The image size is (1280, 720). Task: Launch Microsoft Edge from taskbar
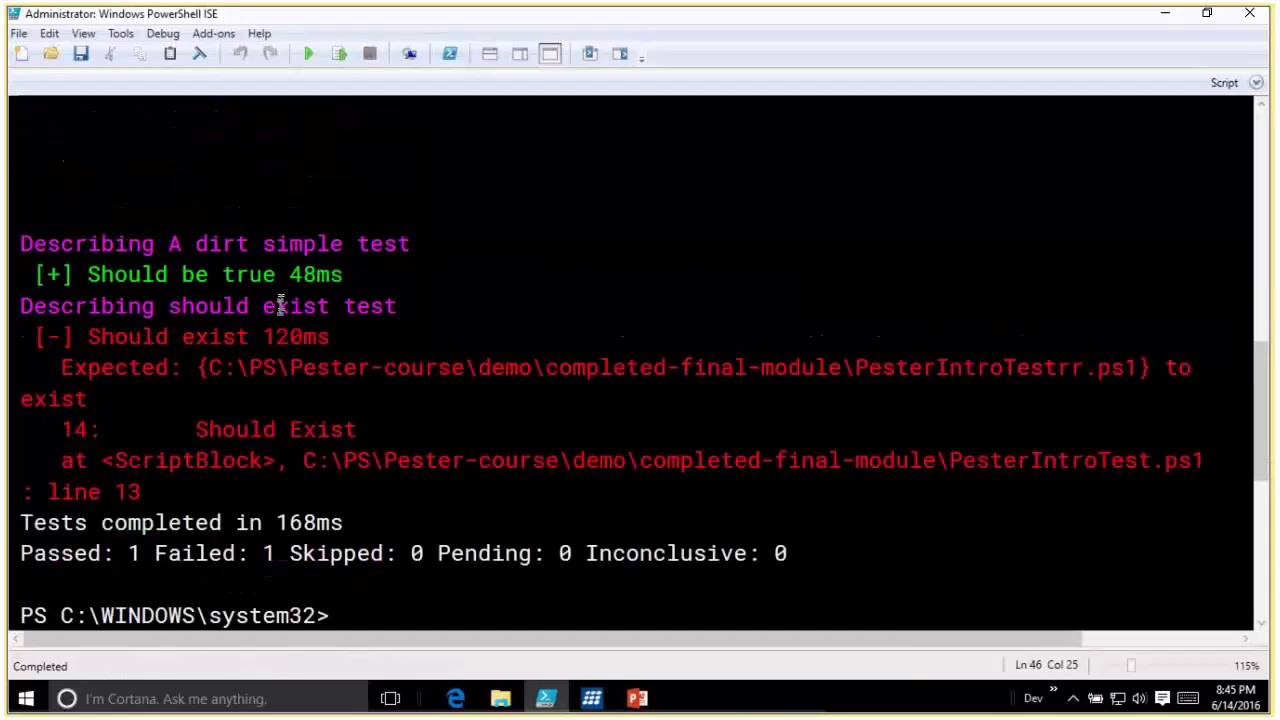pyautogui.click(x=455, y=698)
